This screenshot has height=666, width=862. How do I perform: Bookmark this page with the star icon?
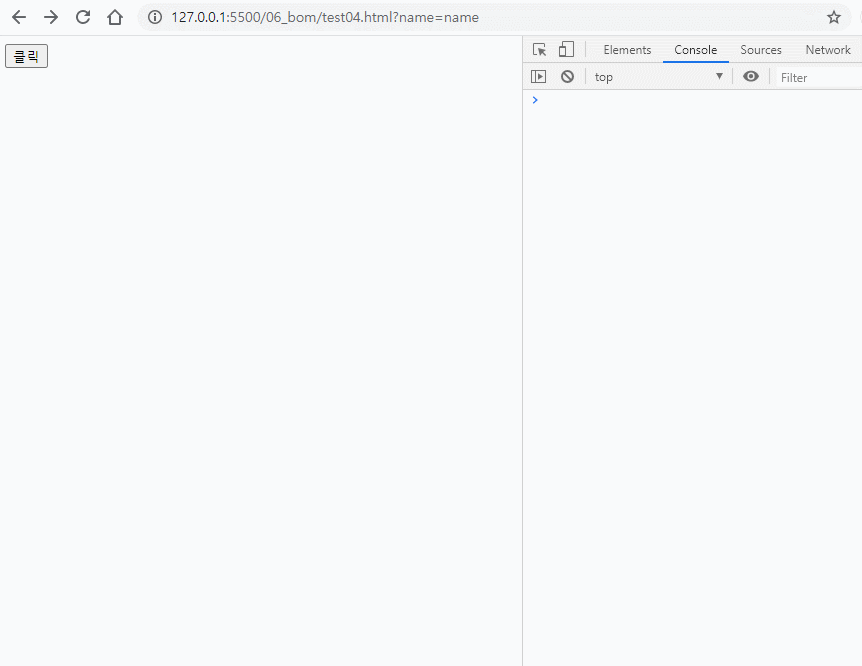click(834, 18)
